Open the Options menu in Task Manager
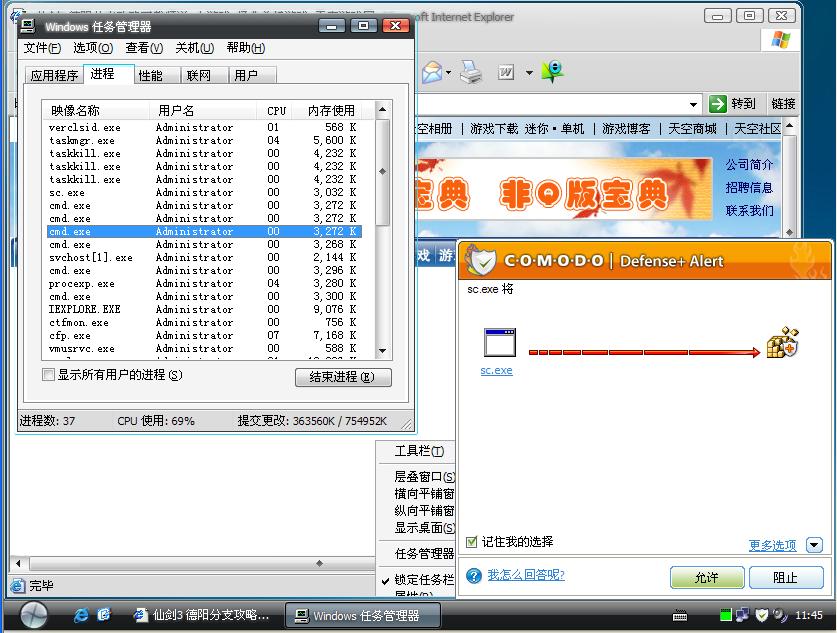Image resolution: width=837 pixels, height=633 pixels. [x=93, y=48]
